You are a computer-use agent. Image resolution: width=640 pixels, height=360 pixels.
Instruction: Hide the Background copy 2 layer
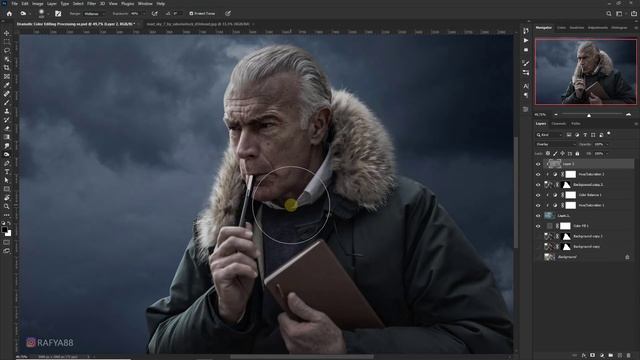(538, 185)
